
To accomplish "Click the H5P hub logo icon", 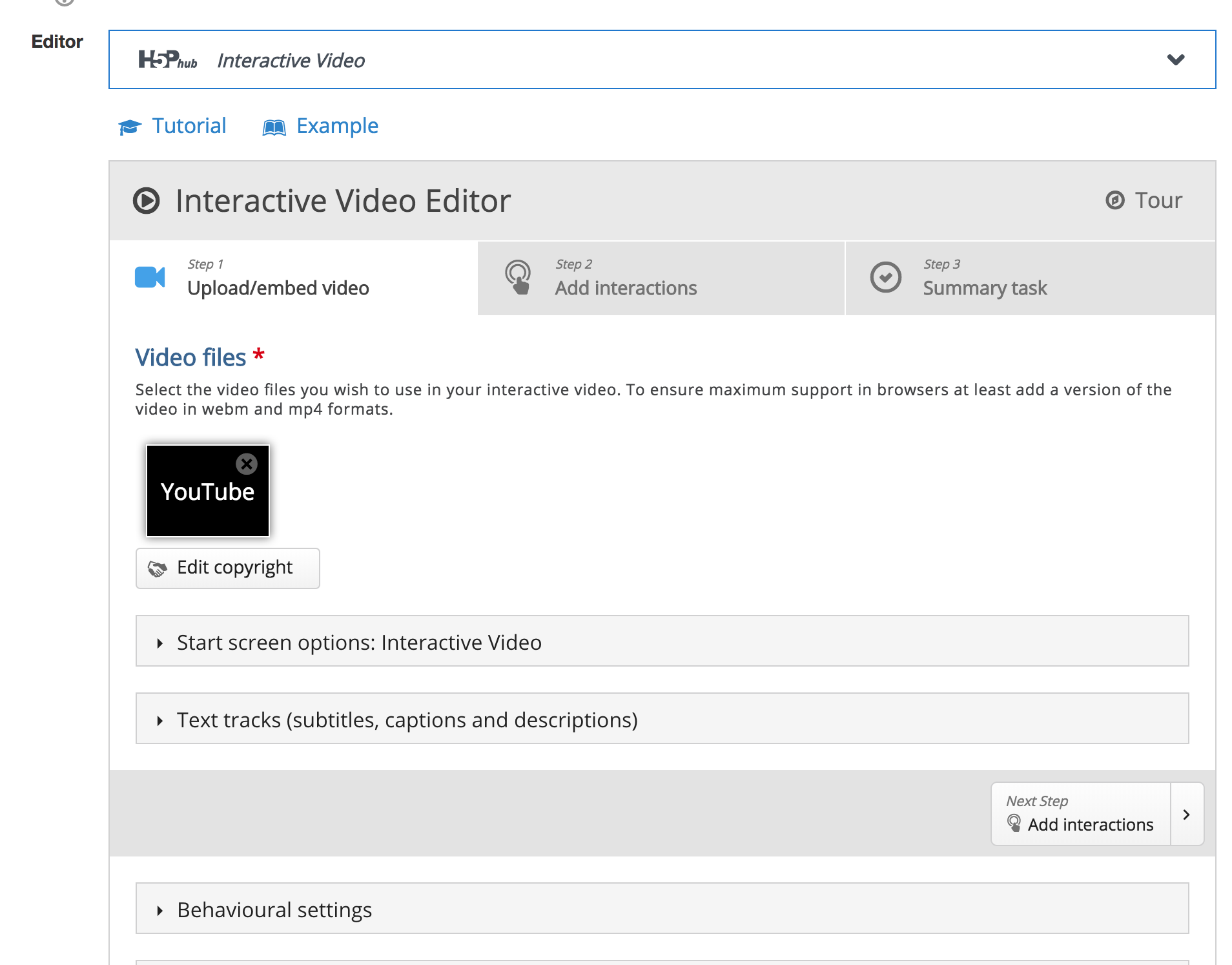I will point(167,60).
